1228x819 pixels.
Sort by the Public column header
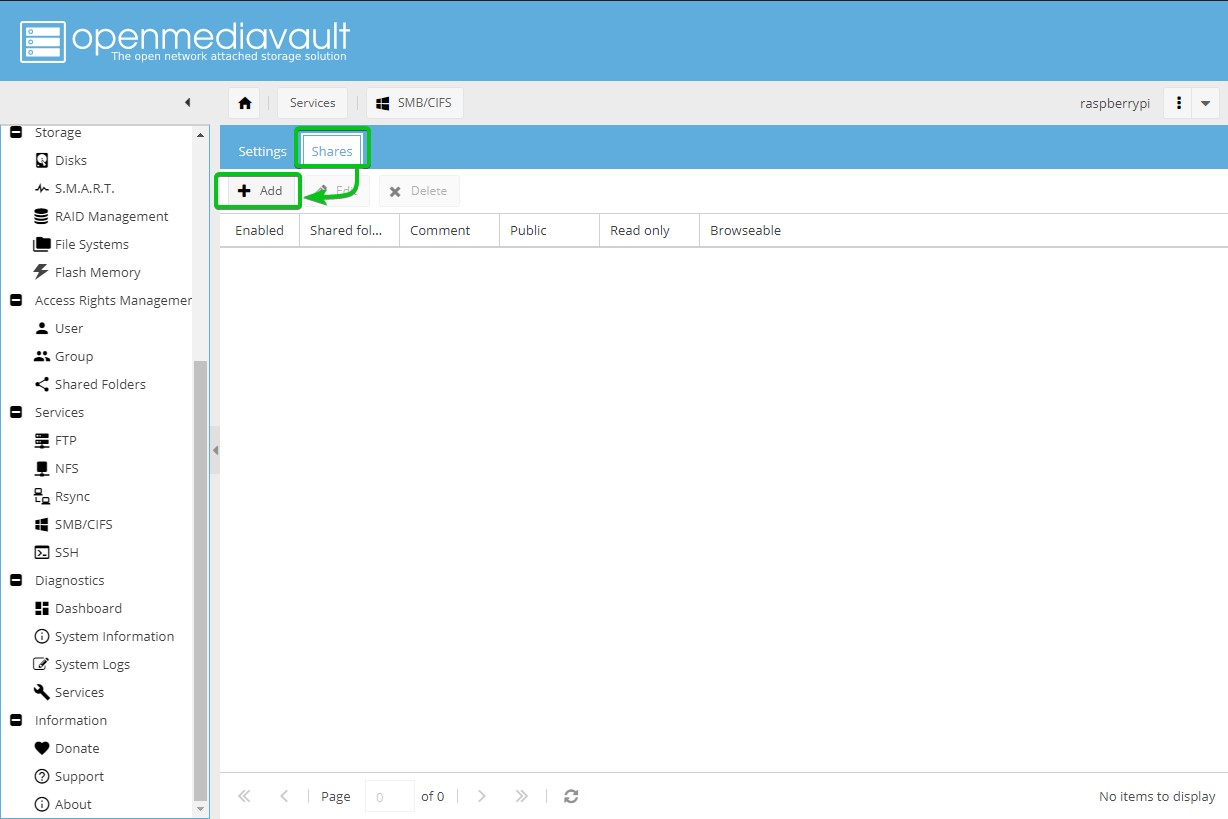pyautogui.click(x=549, y=230)
